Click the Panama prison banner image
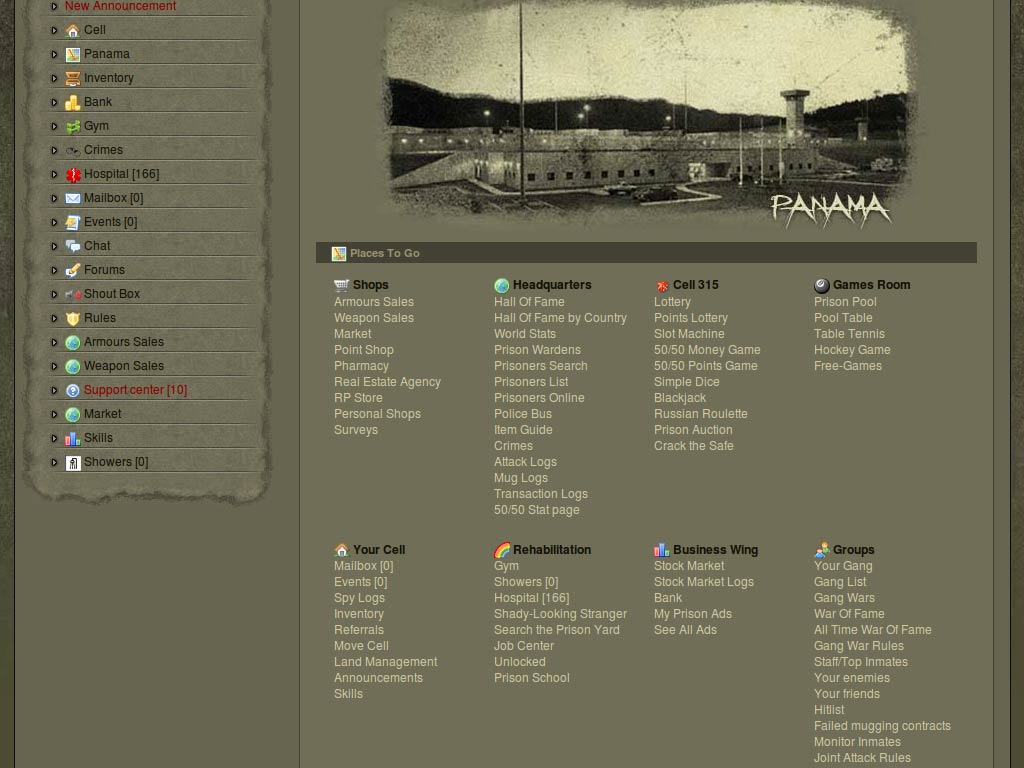The height and width of the screenshot is (768, 1024). coord(647,114)
